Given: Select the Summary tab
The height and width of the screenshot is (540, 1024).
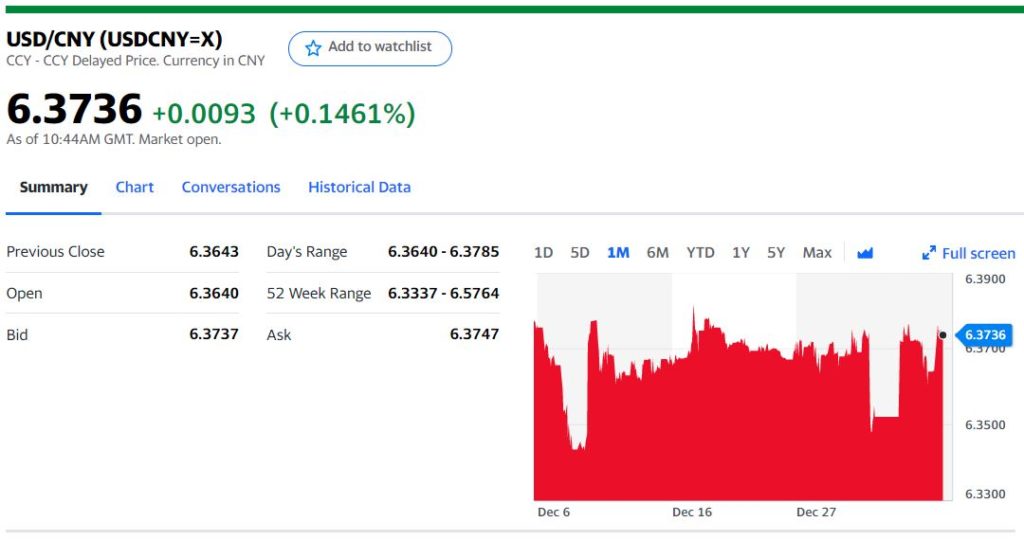Looking at the screenshot, I should tap(53, 187).
